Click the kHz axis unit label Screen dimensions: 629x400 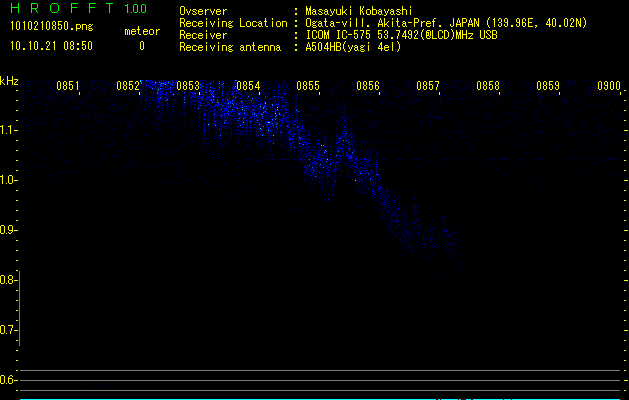click(9, 81)
